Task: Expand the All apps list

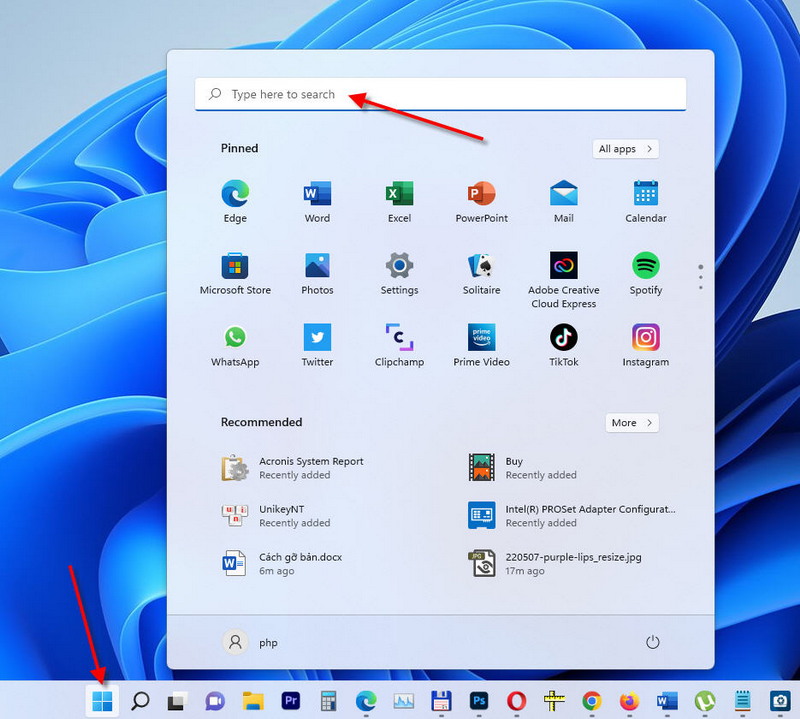Action: point(625,149)
